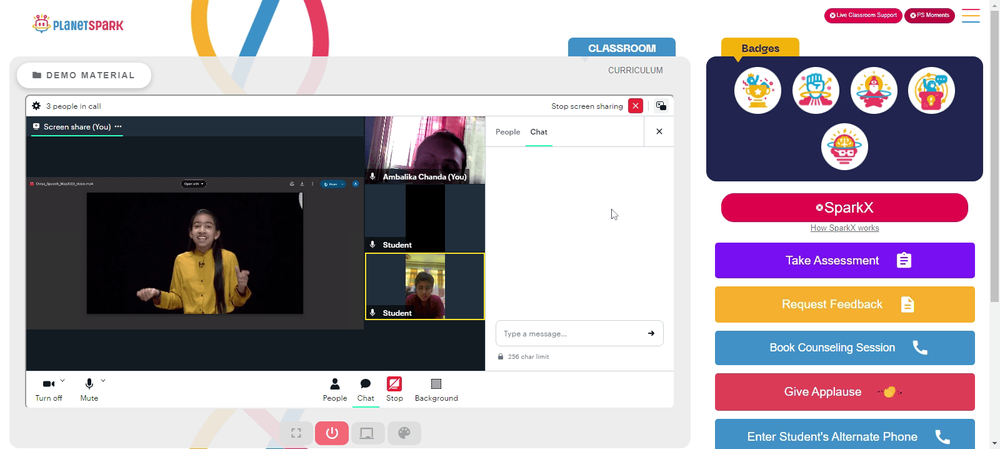Give Applause to the student
This screenshot has height=449, width=1000.
coord(844,392)
